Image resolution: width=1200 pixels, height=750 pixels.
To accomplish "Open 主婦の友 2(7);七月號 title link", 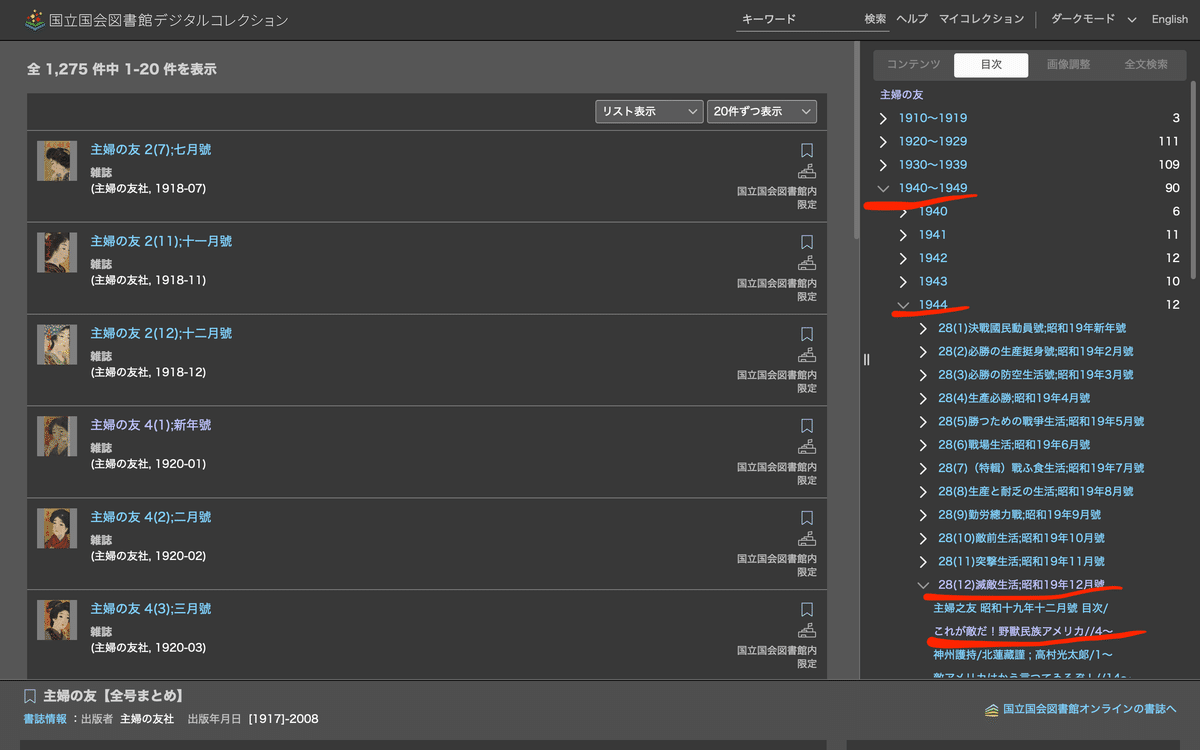I will (151, 150).
